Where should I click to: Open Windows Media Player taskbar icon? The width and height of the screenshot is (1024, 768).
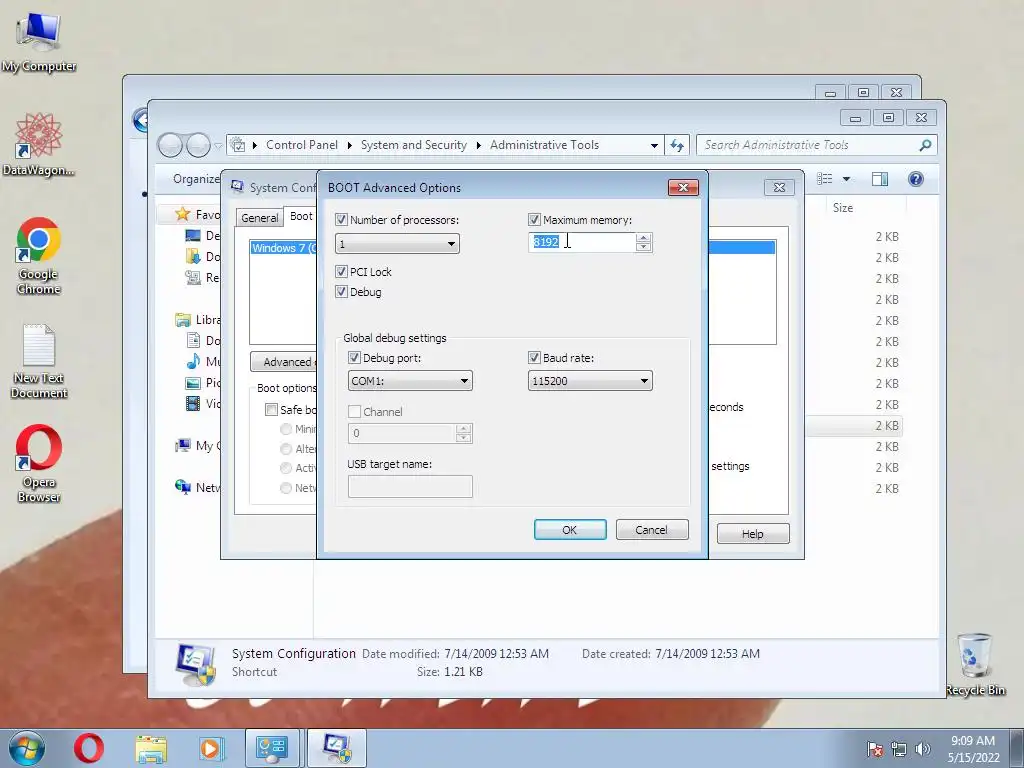pyautogui.click(x=212, y=748)
